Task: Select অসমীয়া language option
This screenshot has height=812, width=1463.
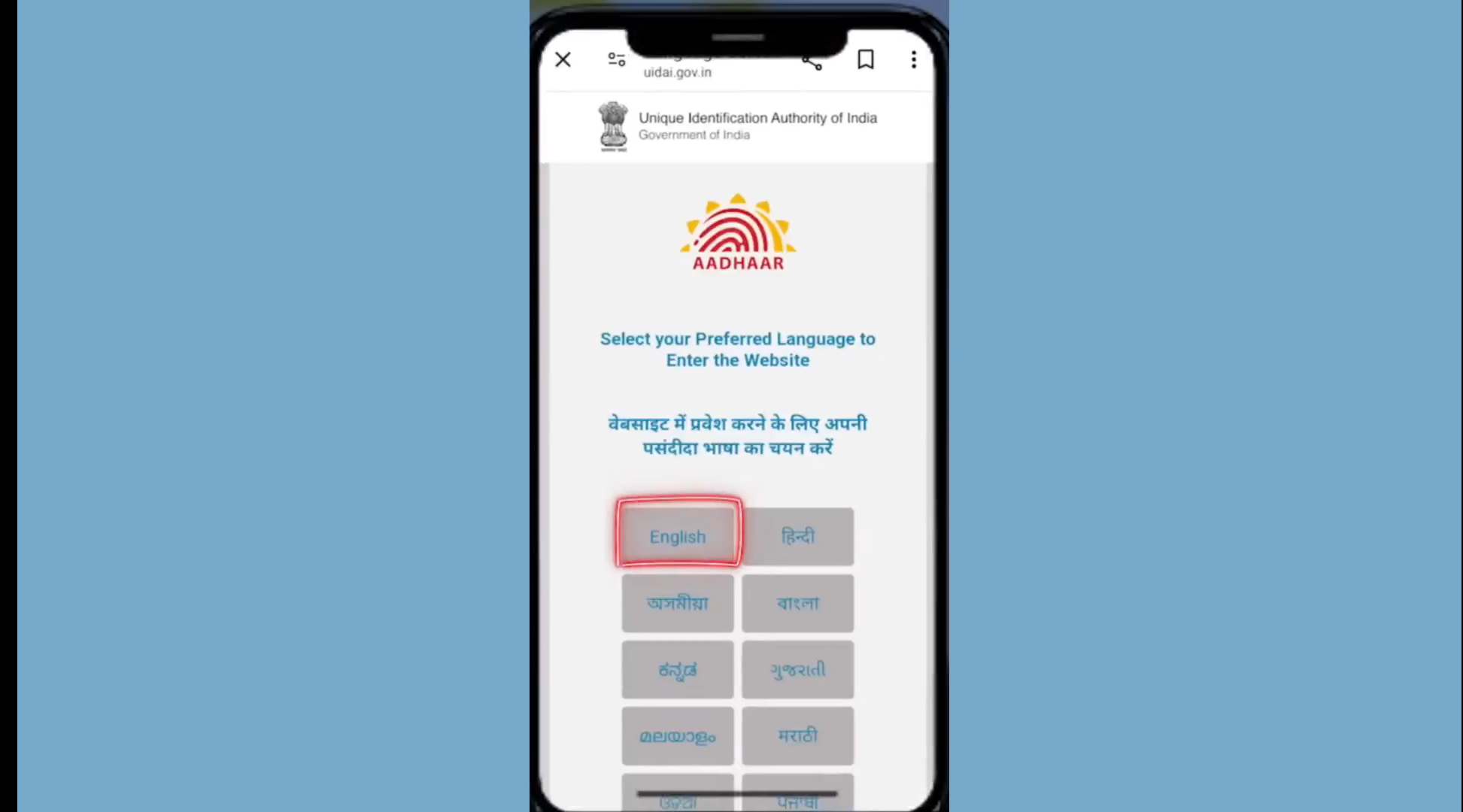Action: (676, 602)
